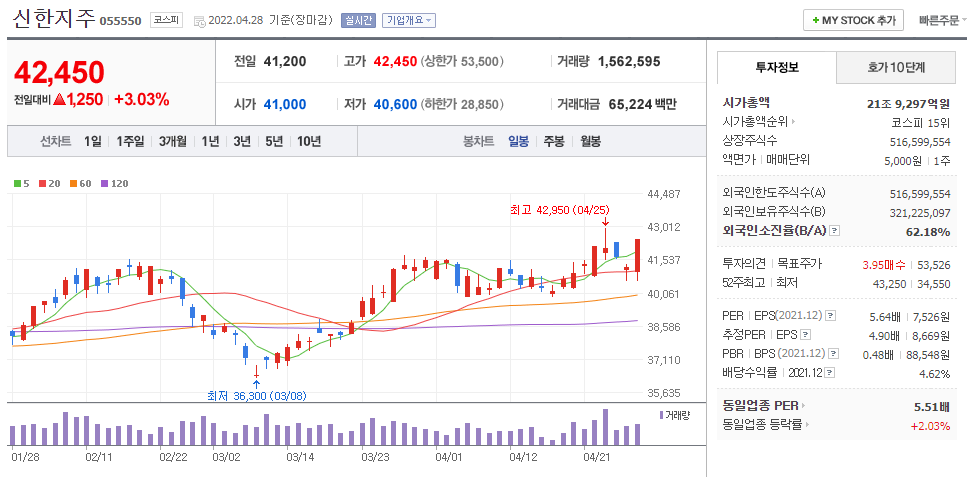Image resolution: width=975 pixels, height=477 pixels.
Task: Click the 상한가 53,500 text
Action: (462, 62)
